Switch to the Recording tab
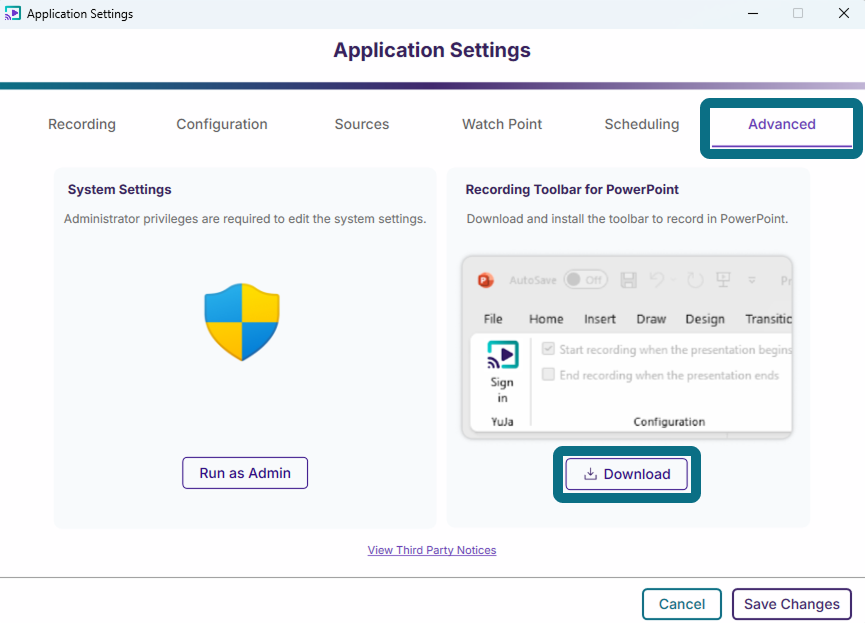865x623 pixels. 82,124
